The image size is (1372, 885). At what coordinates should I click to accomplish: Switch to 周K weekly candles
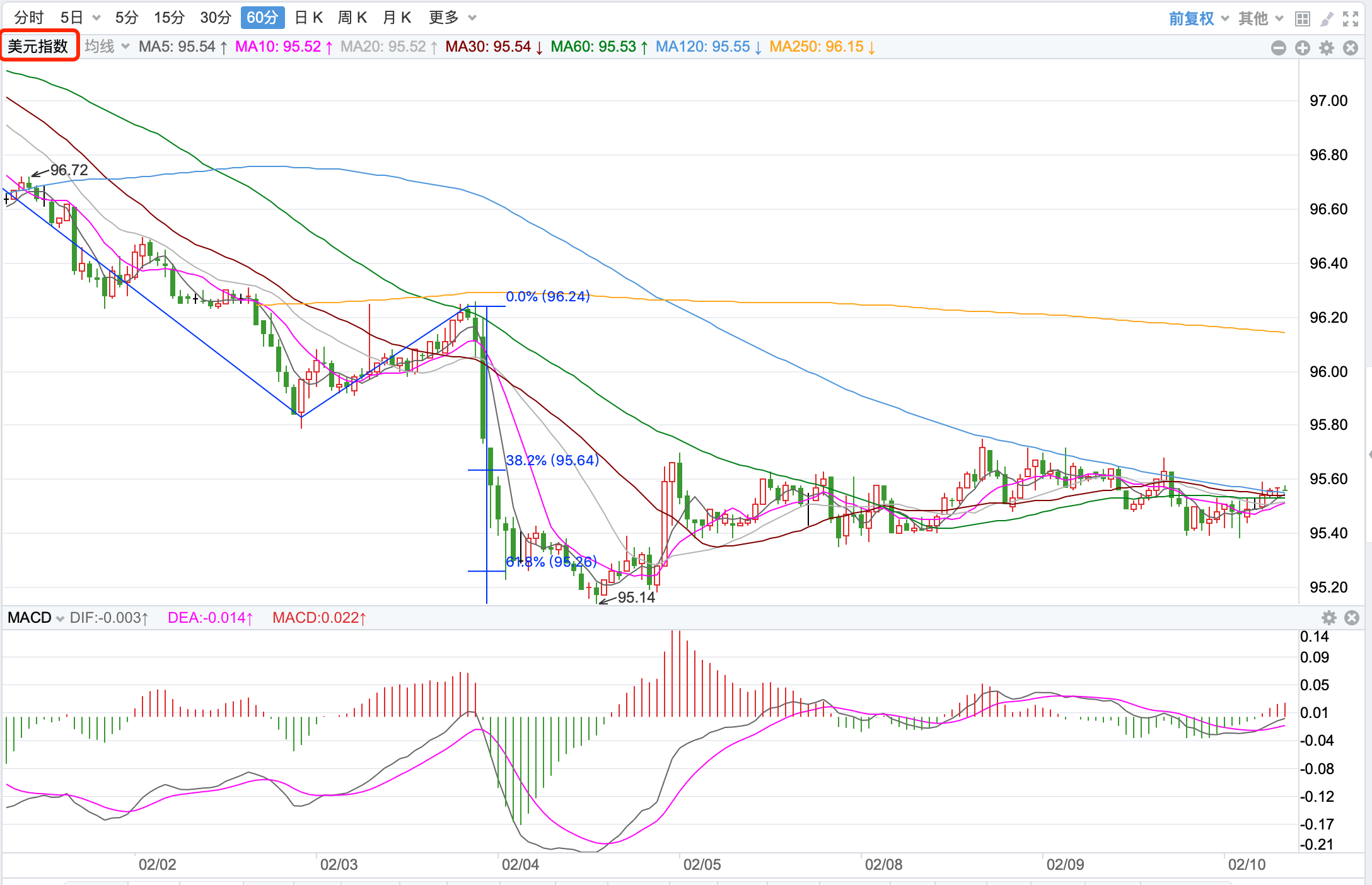pos(352,18)
